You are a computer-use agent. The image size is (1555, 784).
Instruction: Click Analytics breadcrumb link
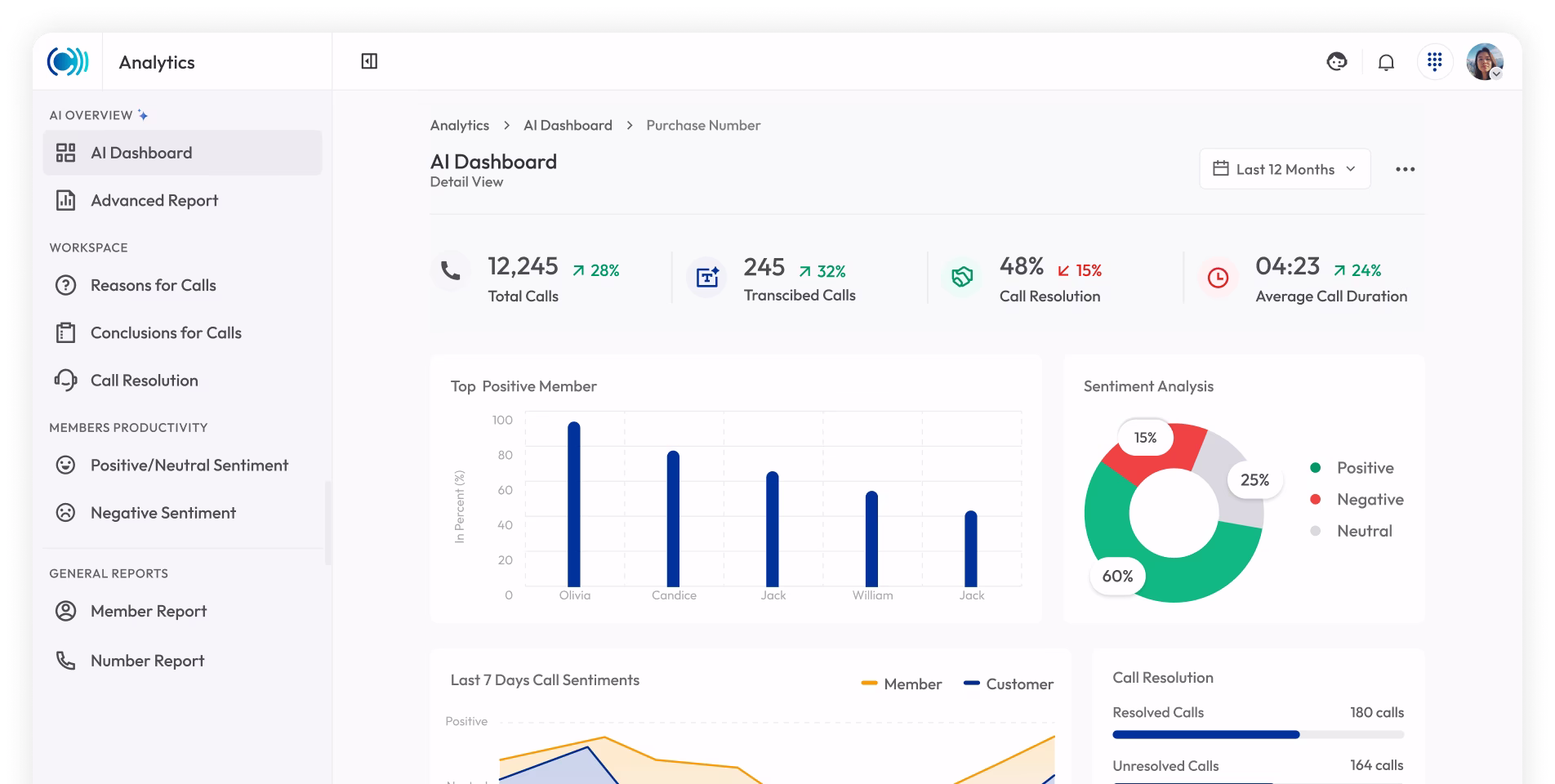[460, 125]
